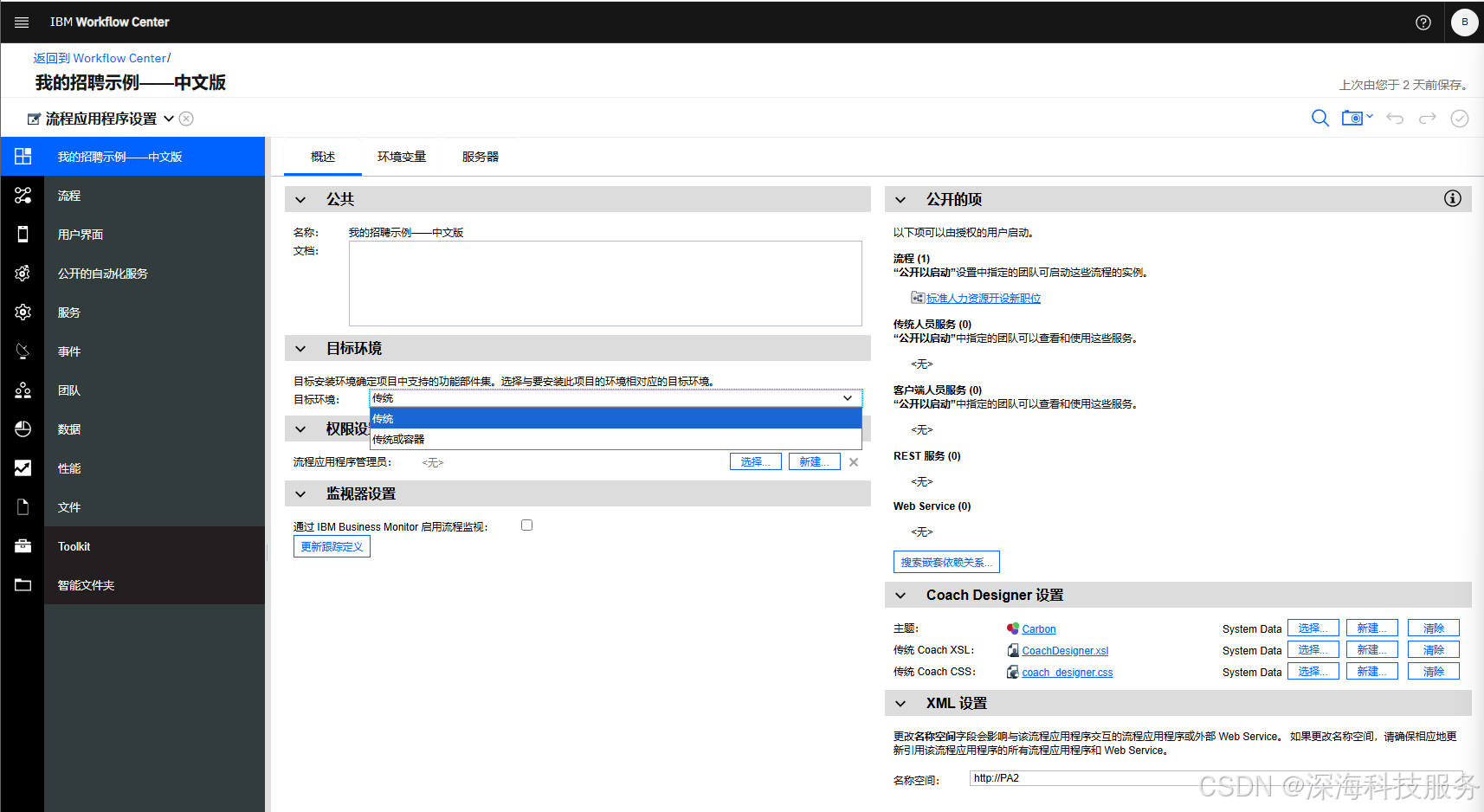Collapse the 公共 section
This screenshot has width=1484, height=812.
click(x=300, y=200)
